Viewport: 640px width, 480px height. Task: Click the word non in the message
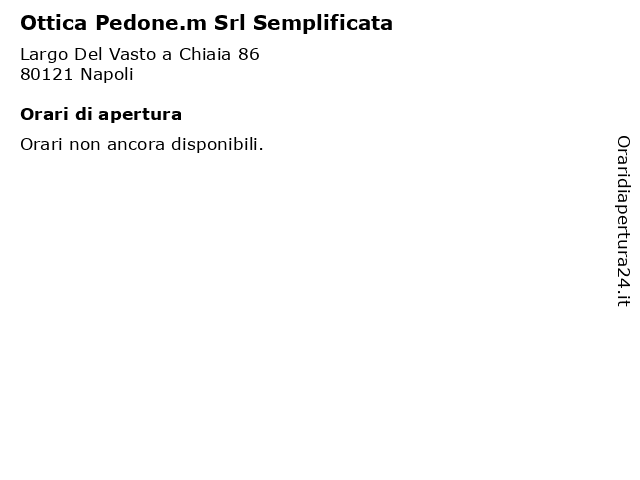click(x=85, y=146)
